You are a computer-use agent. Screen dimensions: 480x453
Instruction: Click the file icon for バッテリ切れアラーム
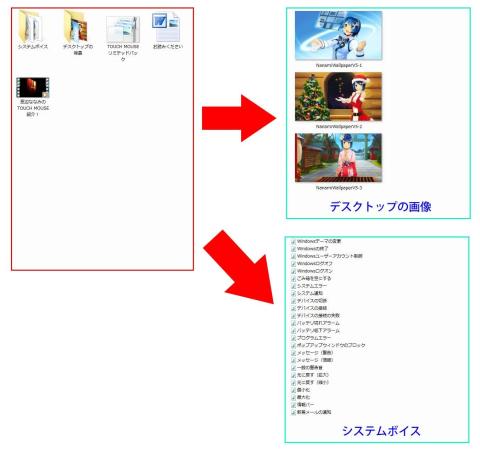293,323
